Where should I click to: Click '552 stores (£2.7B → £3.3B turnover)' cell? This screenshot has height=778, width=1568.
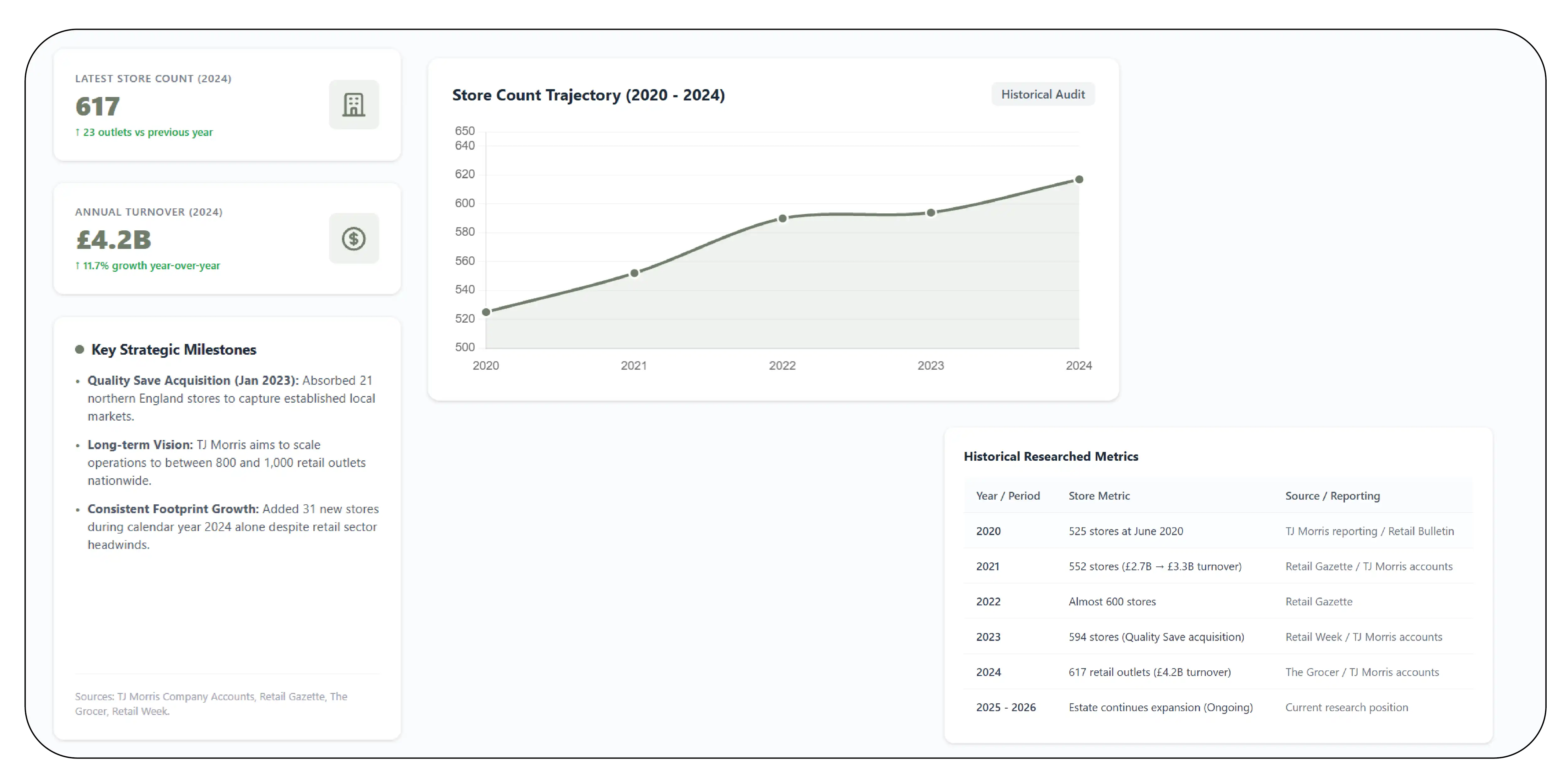click(1155, 566)
